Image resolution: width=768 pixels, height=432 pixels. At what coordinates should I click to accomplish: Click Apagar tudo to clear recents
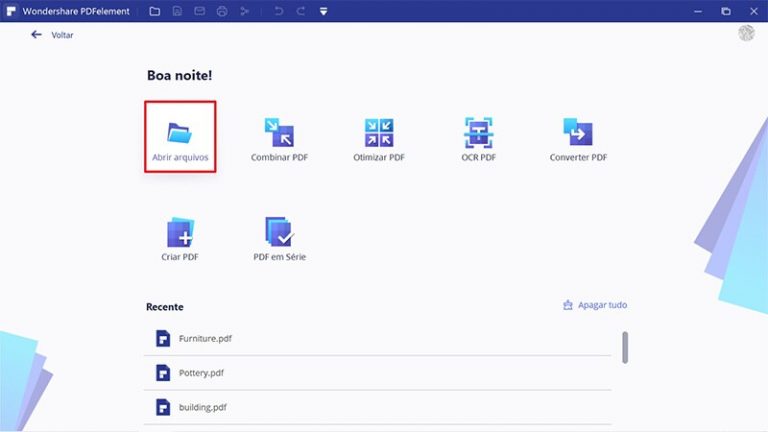[x=602, y=305]
